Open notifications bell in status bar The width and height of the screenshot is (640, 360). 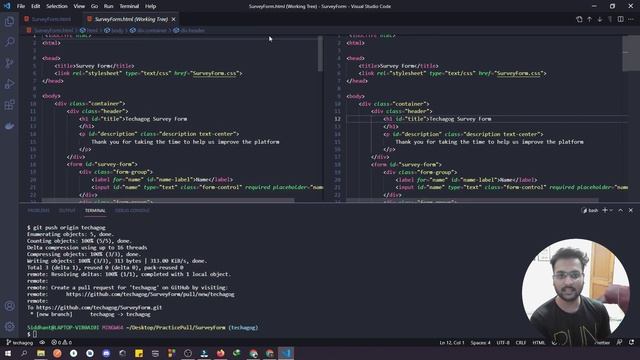(x=632, y=342)
